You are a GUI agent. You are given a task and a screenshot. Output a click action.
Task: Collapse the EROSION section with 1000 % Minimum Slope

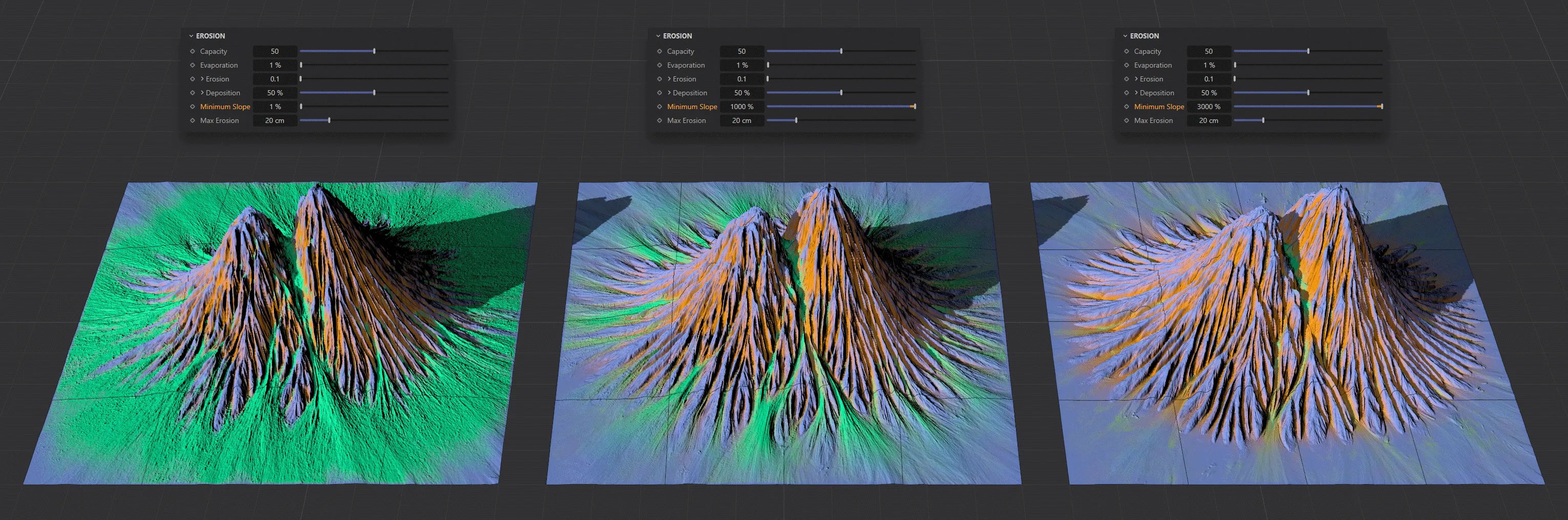tap(658, 36)
